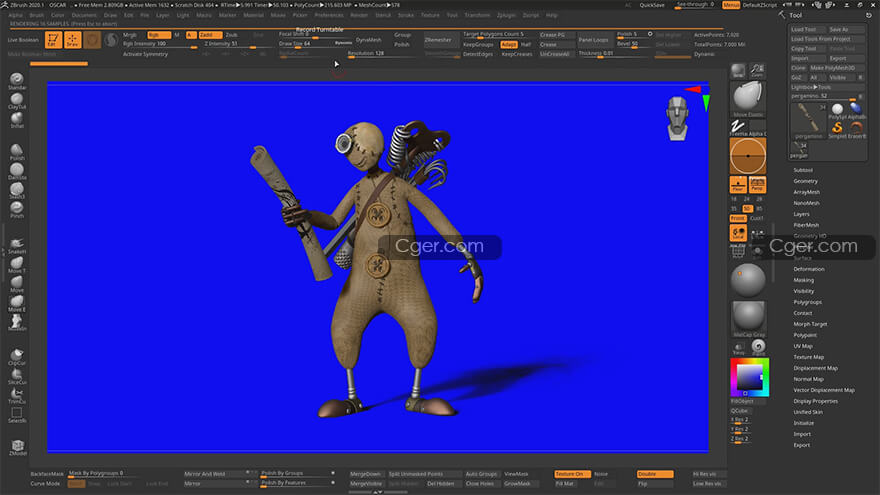This screenshot has width=880, height=495.
Task: Open the FreeHand stroke selector
Action: (x=738, y=127)
